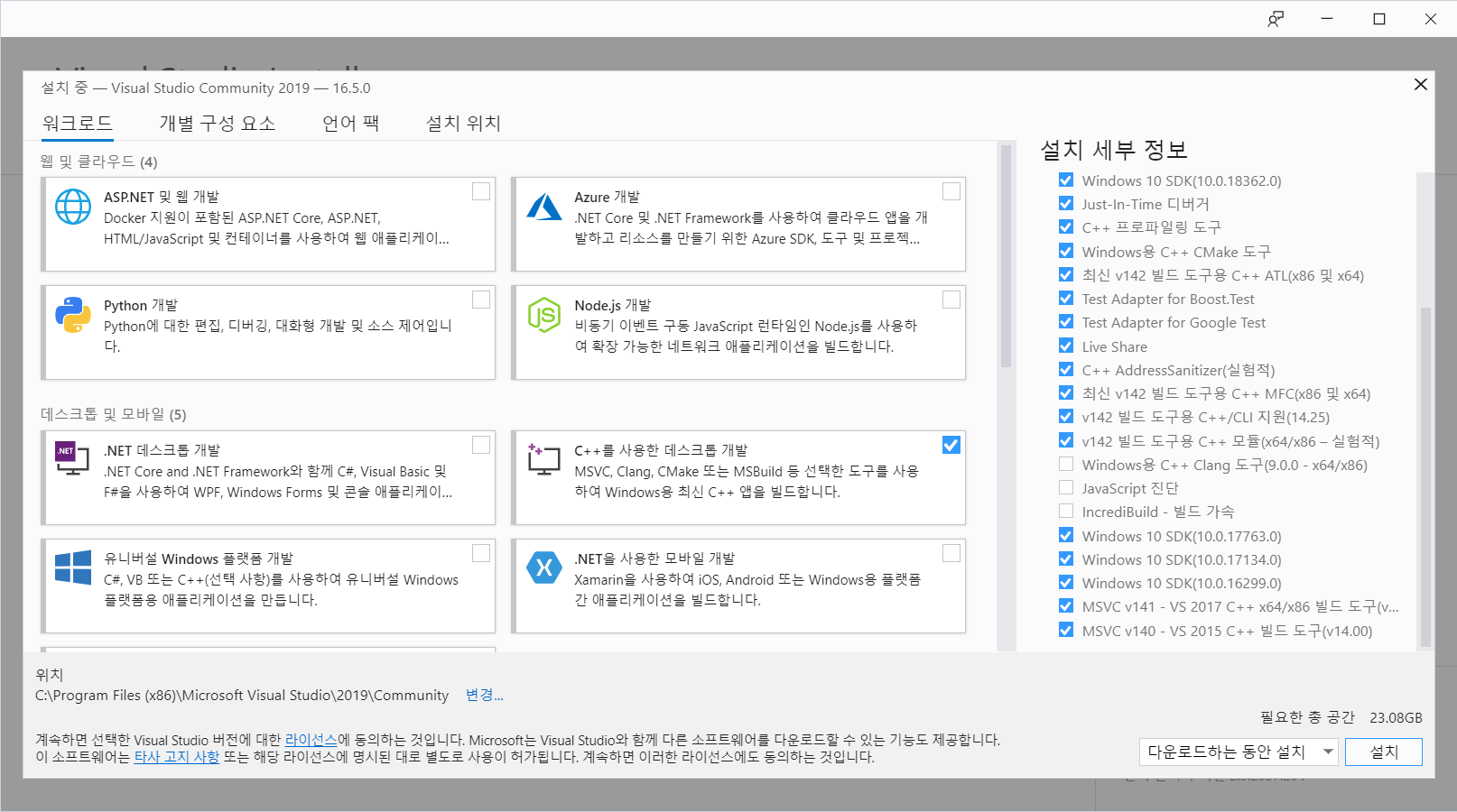Click the total space required 23.08GB value

(x=1396, y=718)
